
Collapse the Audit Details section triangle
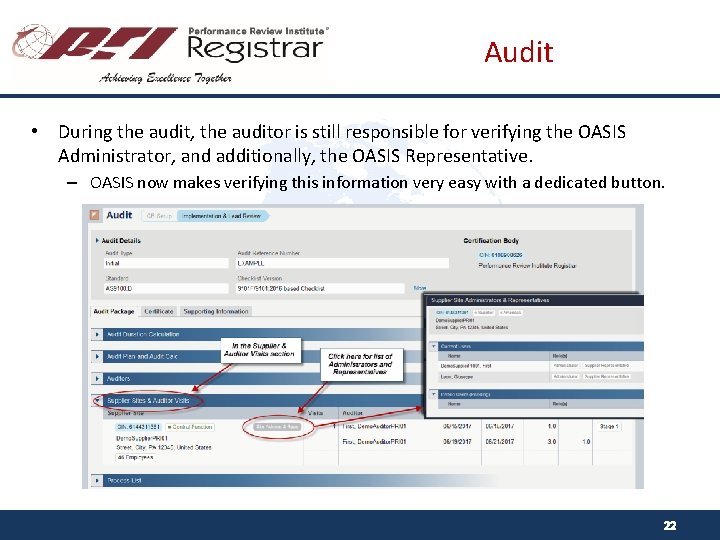tap(97, 240)
